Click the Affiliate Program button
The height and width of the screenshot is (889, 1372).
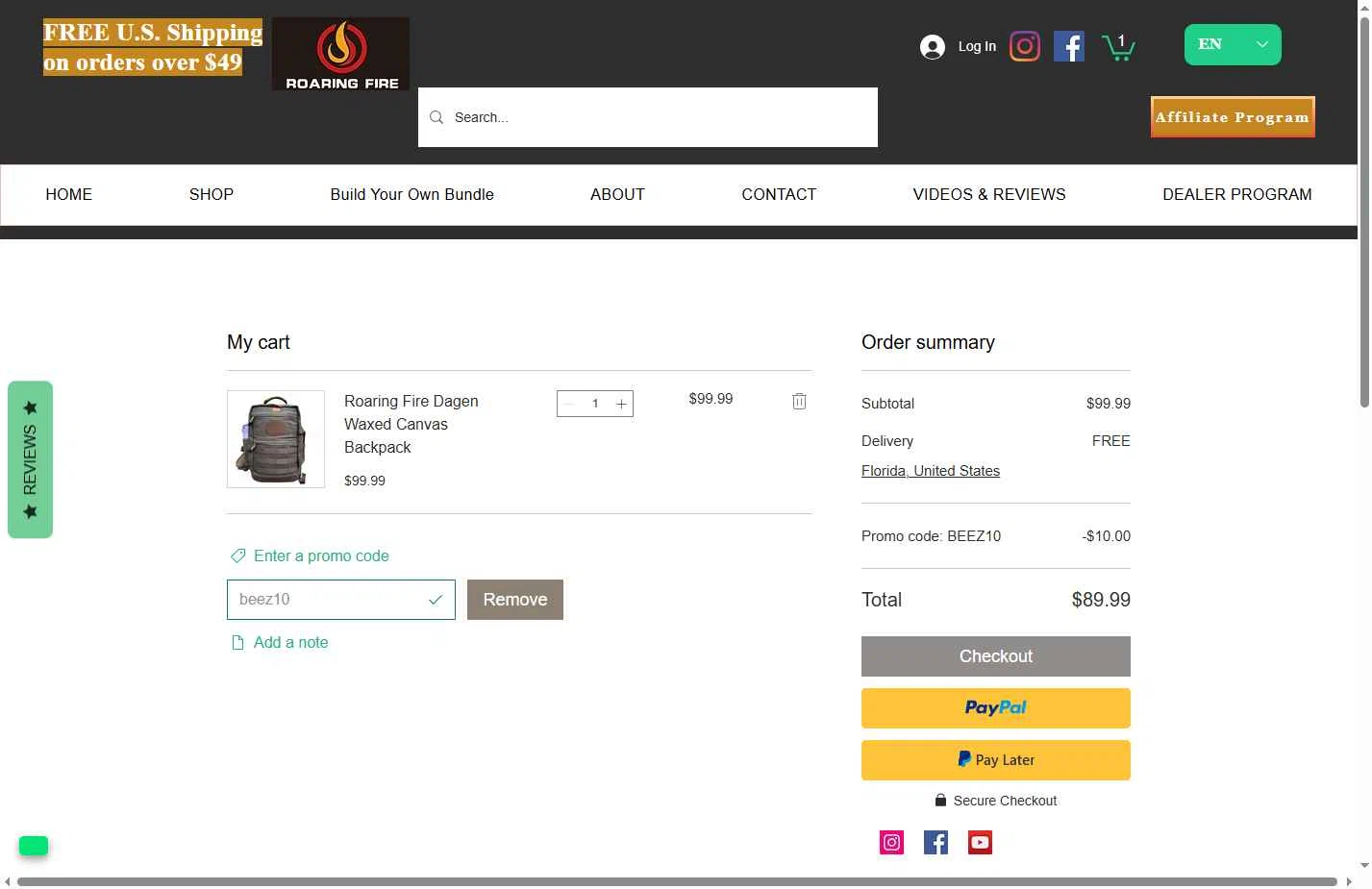click(x=1233, y=117)
